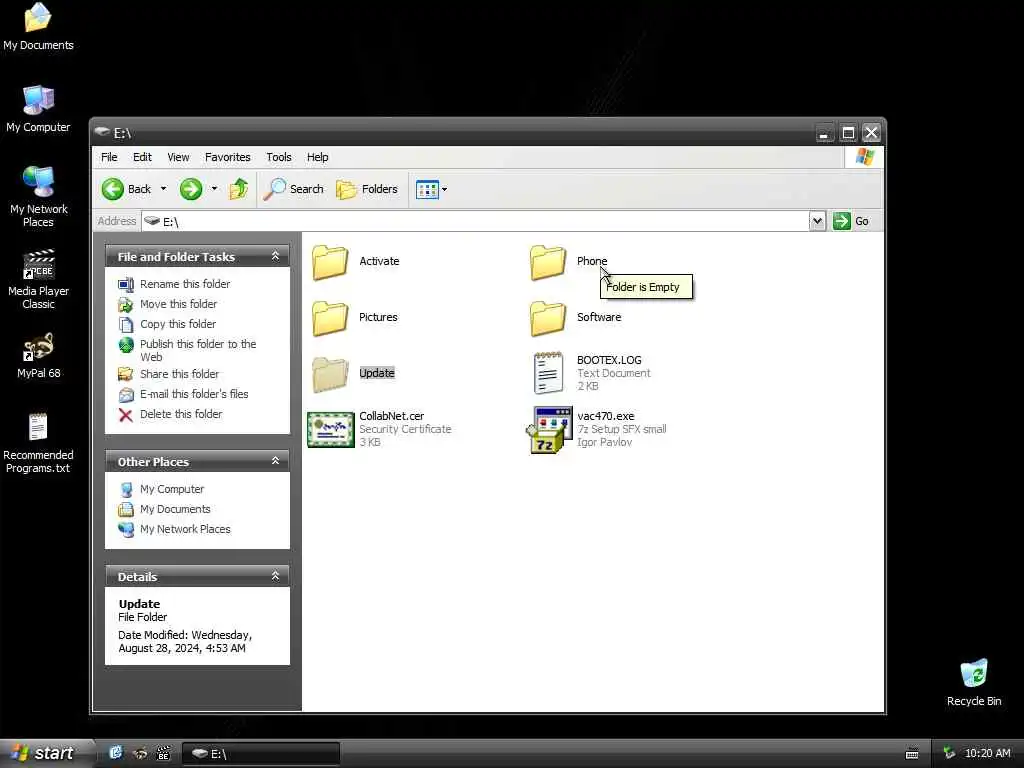The height and width of the screenshot is (768, 1024).
Task: Select the BOOTEX.LOG text document icon
Action: click(x=547, y=374)
